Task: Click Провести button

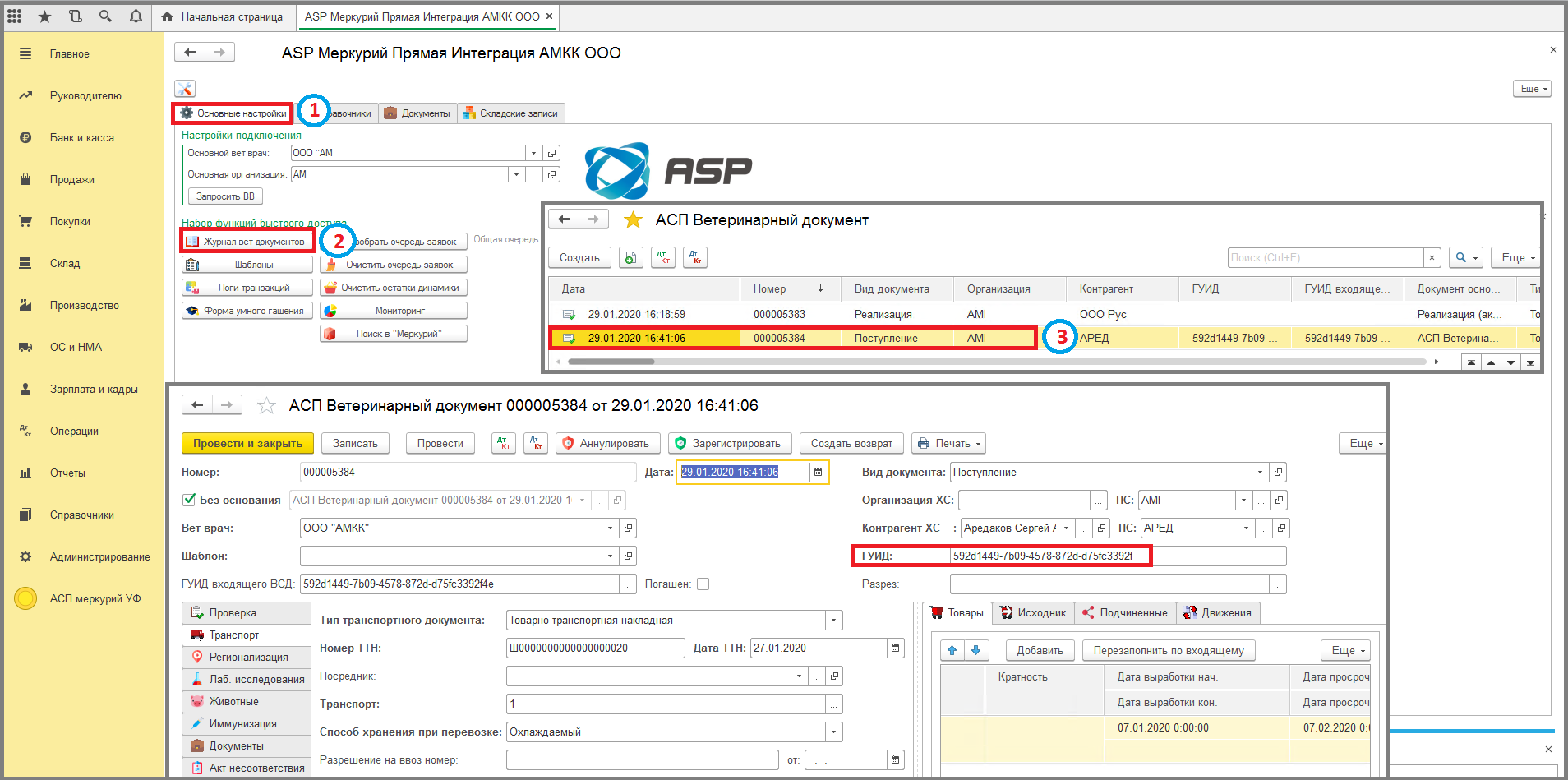Action: (x=440, y=443)
